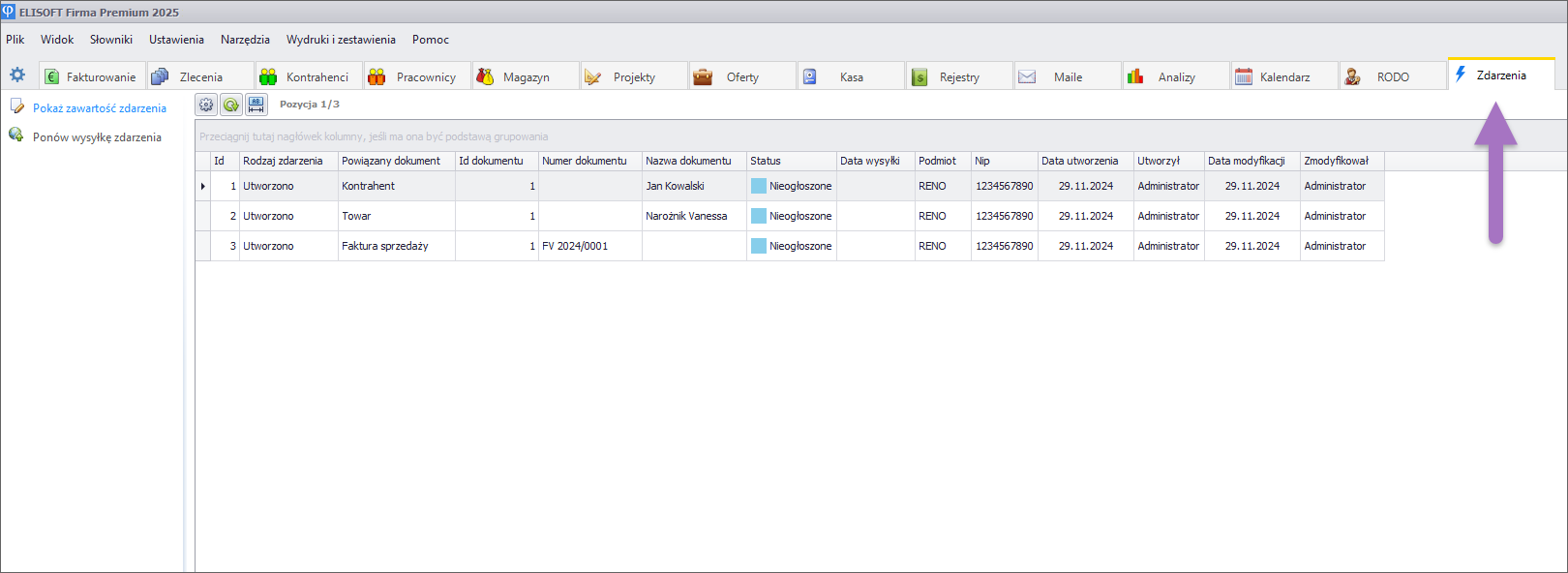Click the row indicator arrow of first row
Image resolution: width=1568 pixels, height=573 pixels.
(x=203, y=186)
